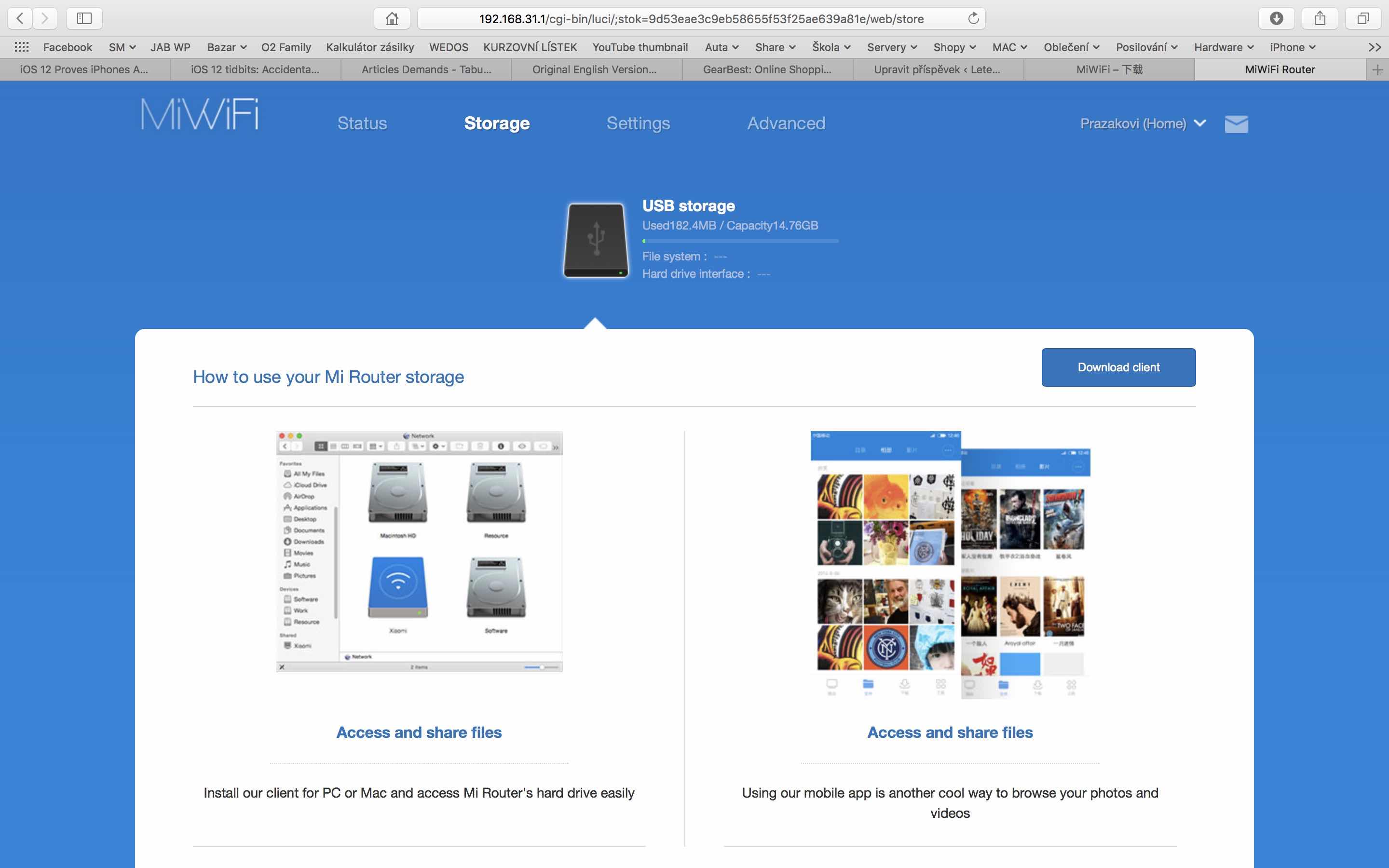The width and height of the screenshot is (1389, 868).
Task: Expand the Servery bookmarks folder
Action: pyautogui.click(x=891, y=47)
